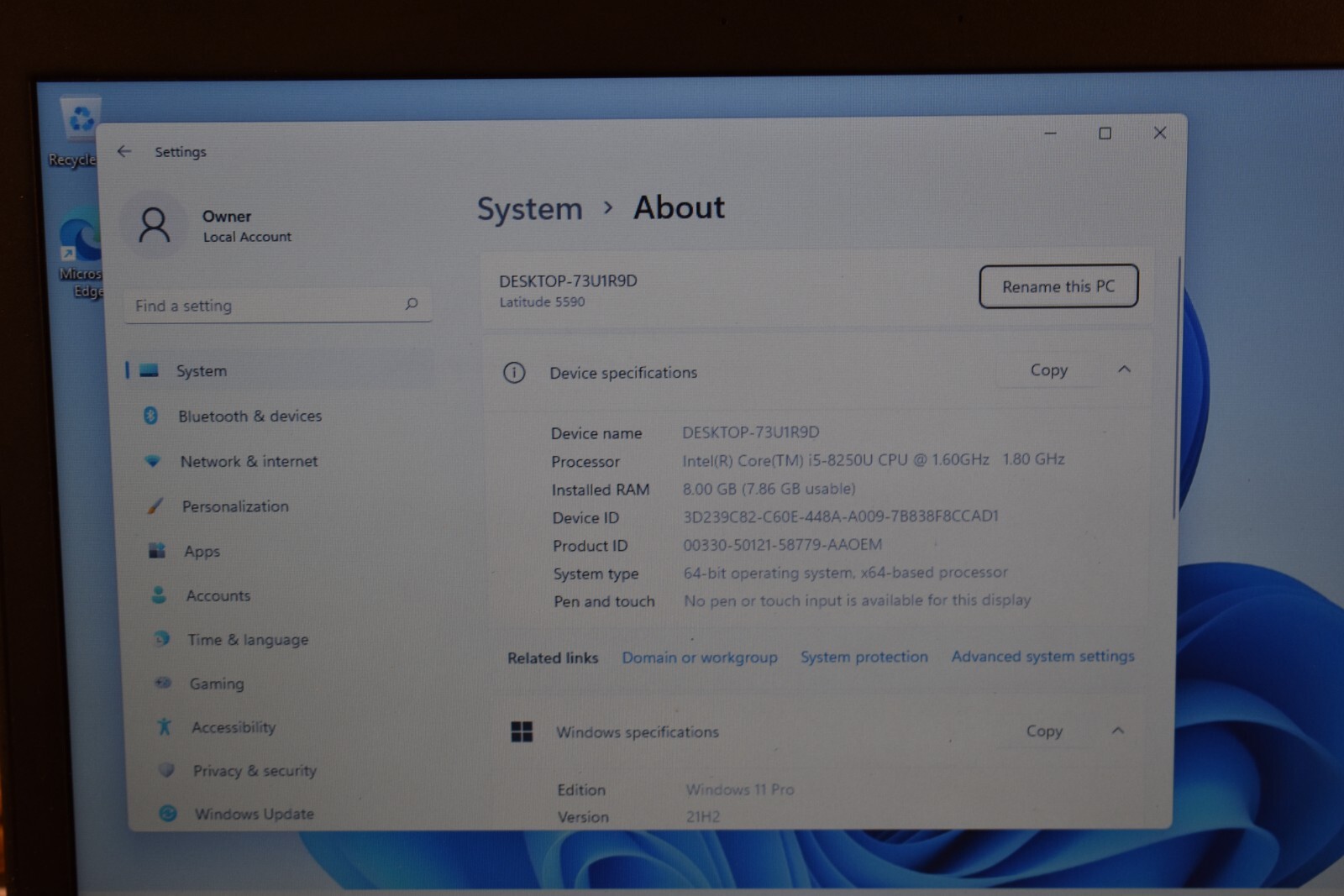The height and width of the screenshot is (896, 1344).
Task: Click the Bluetooth icon in sidebar
Action: click(x=151, y=415)
